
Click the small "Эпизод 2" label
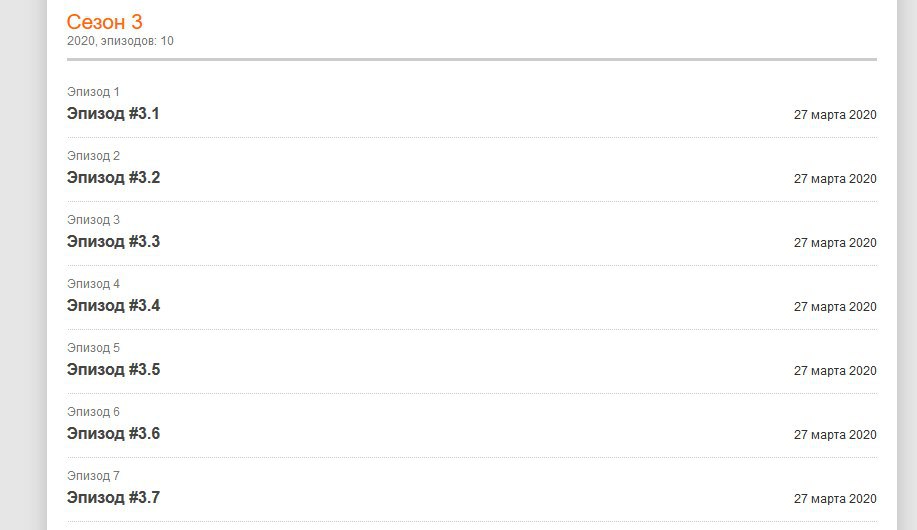click(x=93, y=156)
